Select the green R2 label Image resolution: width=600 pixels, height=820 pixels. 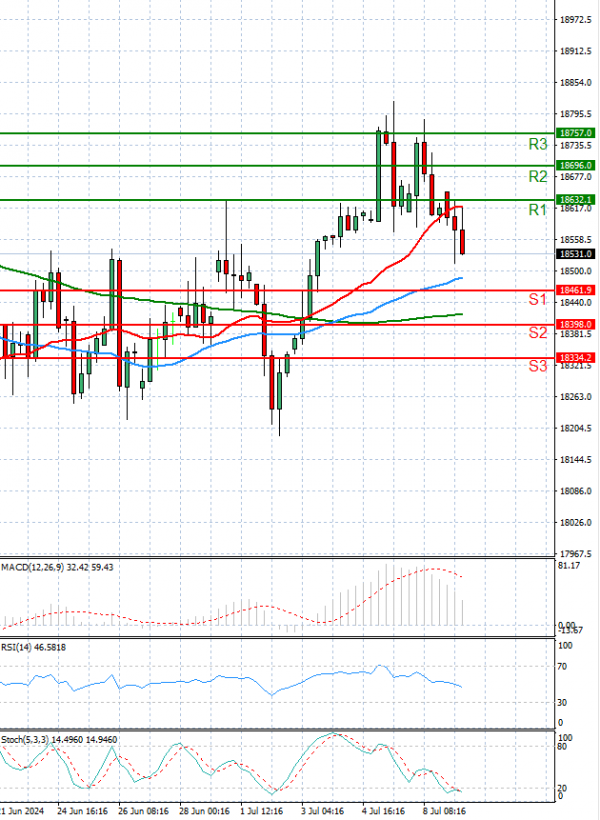coord(538,176)
